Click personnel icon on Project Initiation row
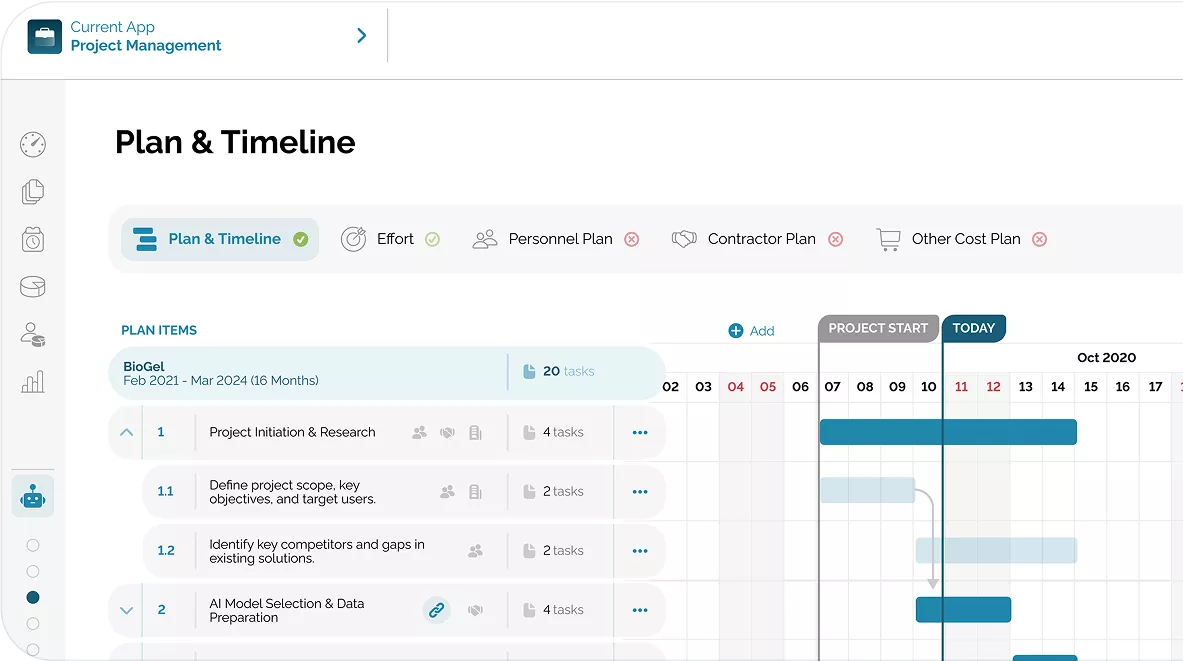This screenshot has height=661, width=1183. pos(419,432)
